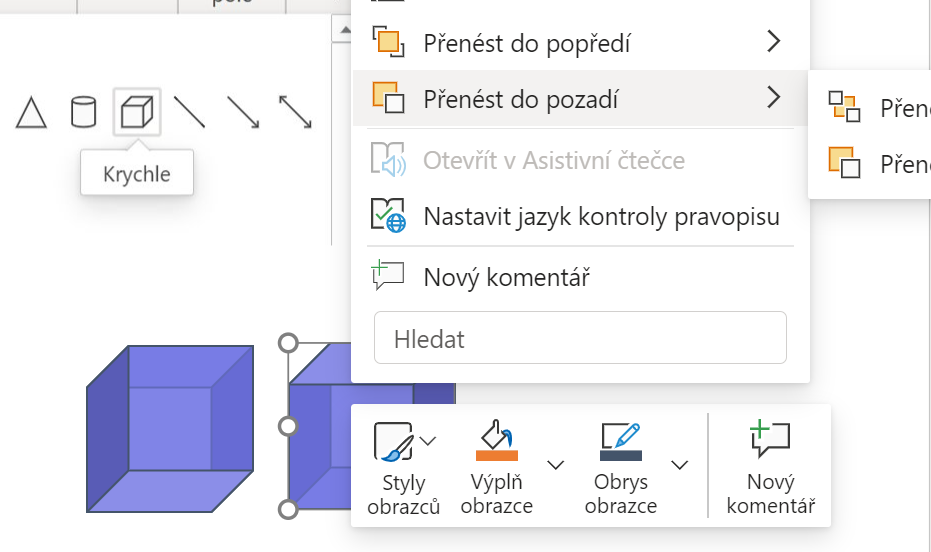Select the plain straight line shape
The image size is (931, 552).
coord(189,112)
